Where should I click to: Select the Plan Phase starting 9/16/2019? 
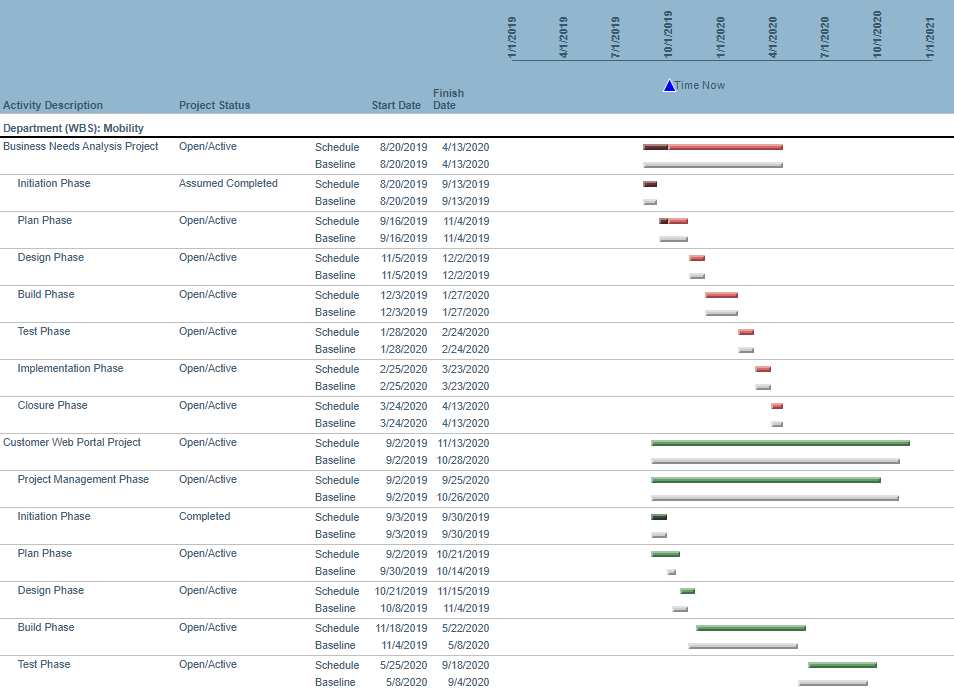pyautogui.click(x=45, y=221)
